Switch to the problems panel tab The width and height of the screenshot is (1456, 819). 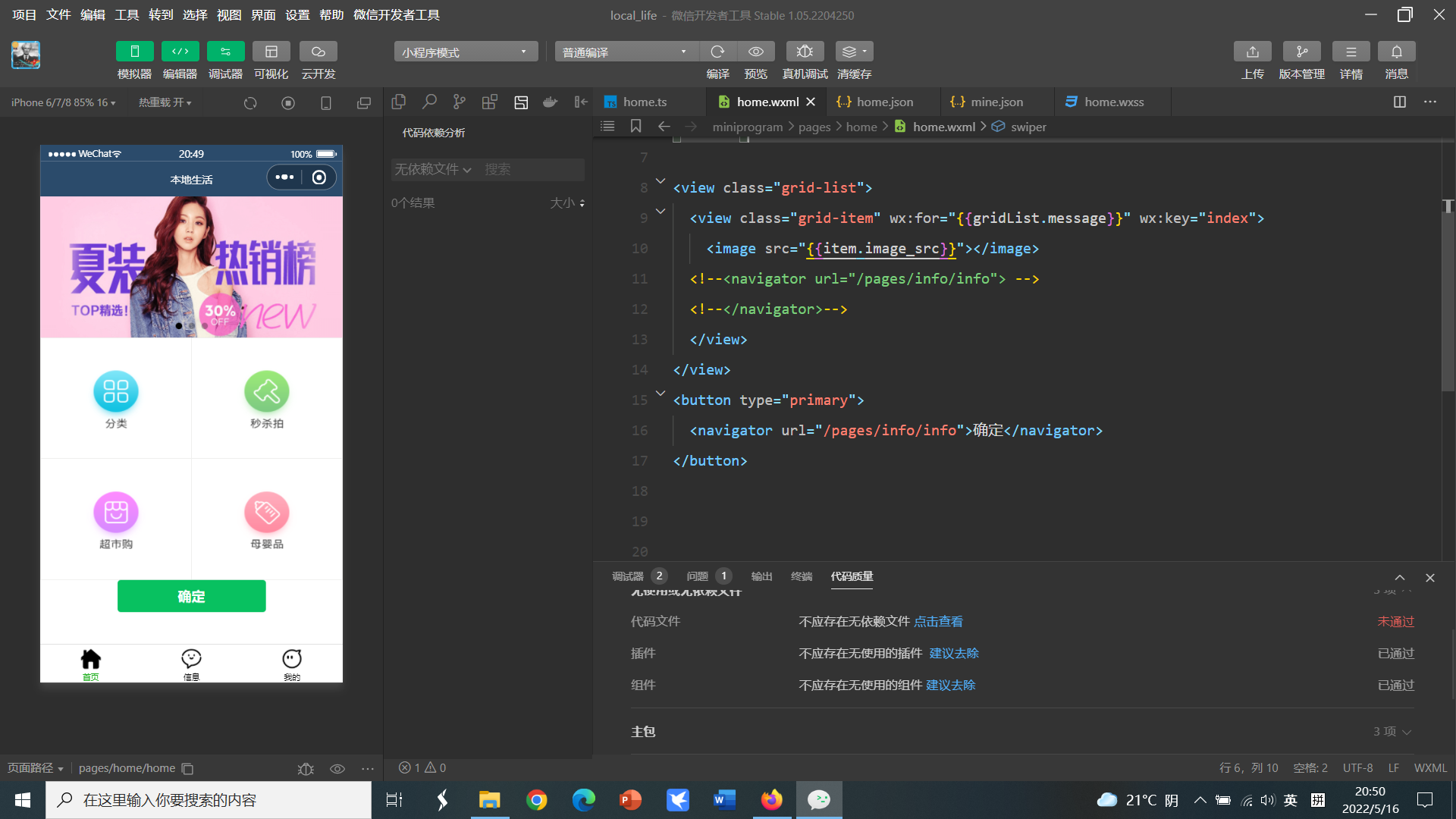click(708, 576)
